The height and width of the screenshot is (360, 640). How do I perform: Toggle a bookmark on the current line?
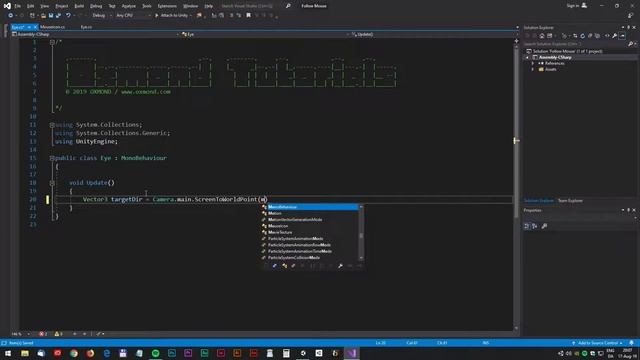tap(248, 16)
